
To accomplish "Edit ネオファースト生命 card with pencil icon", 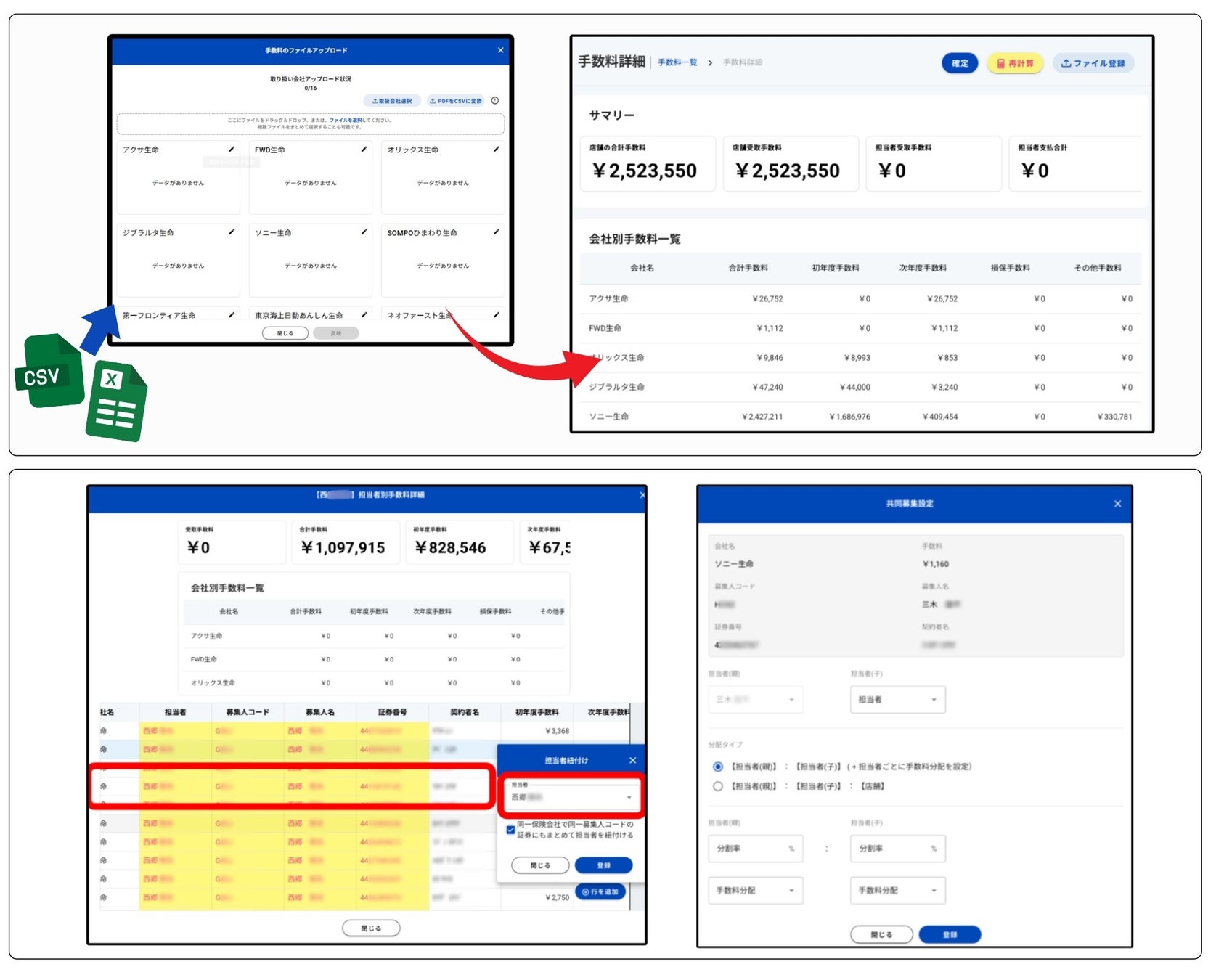I will pyautogui.click(x=496, y=315).
